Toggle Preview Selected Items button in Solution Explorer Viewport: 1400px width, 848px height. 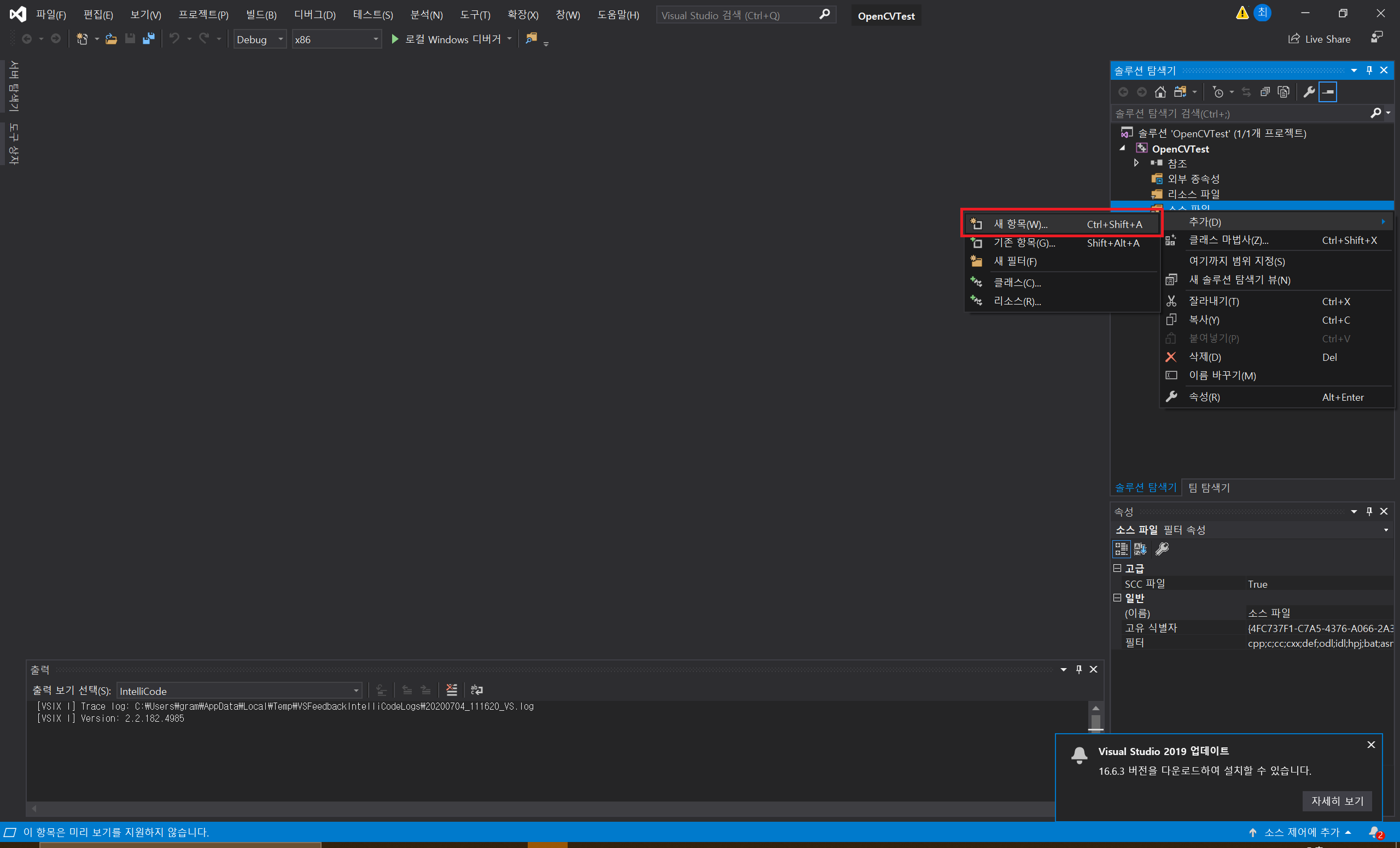pyautogui.click(x=1328, y=92)
